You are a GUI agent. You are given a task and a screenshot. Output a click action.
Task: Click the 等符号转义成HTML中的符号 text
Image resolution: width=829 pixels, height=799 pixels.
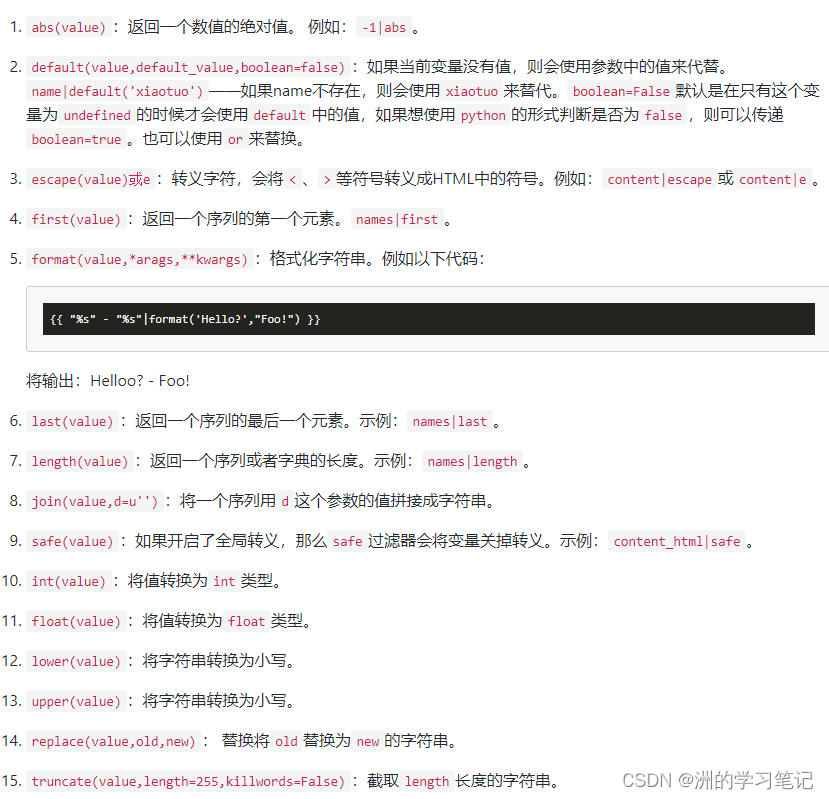437,179
